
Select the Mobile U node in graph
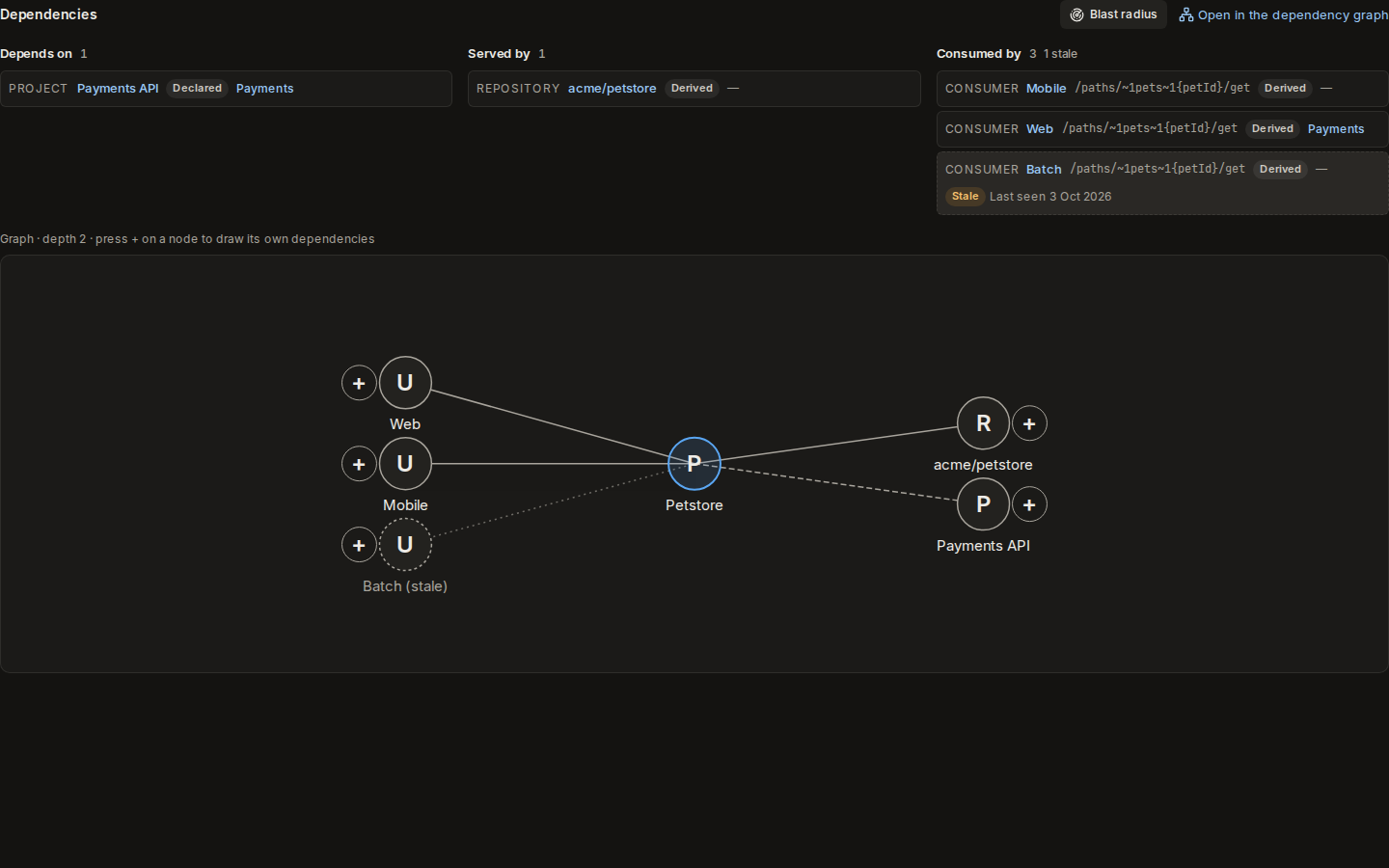pos(405,464)
